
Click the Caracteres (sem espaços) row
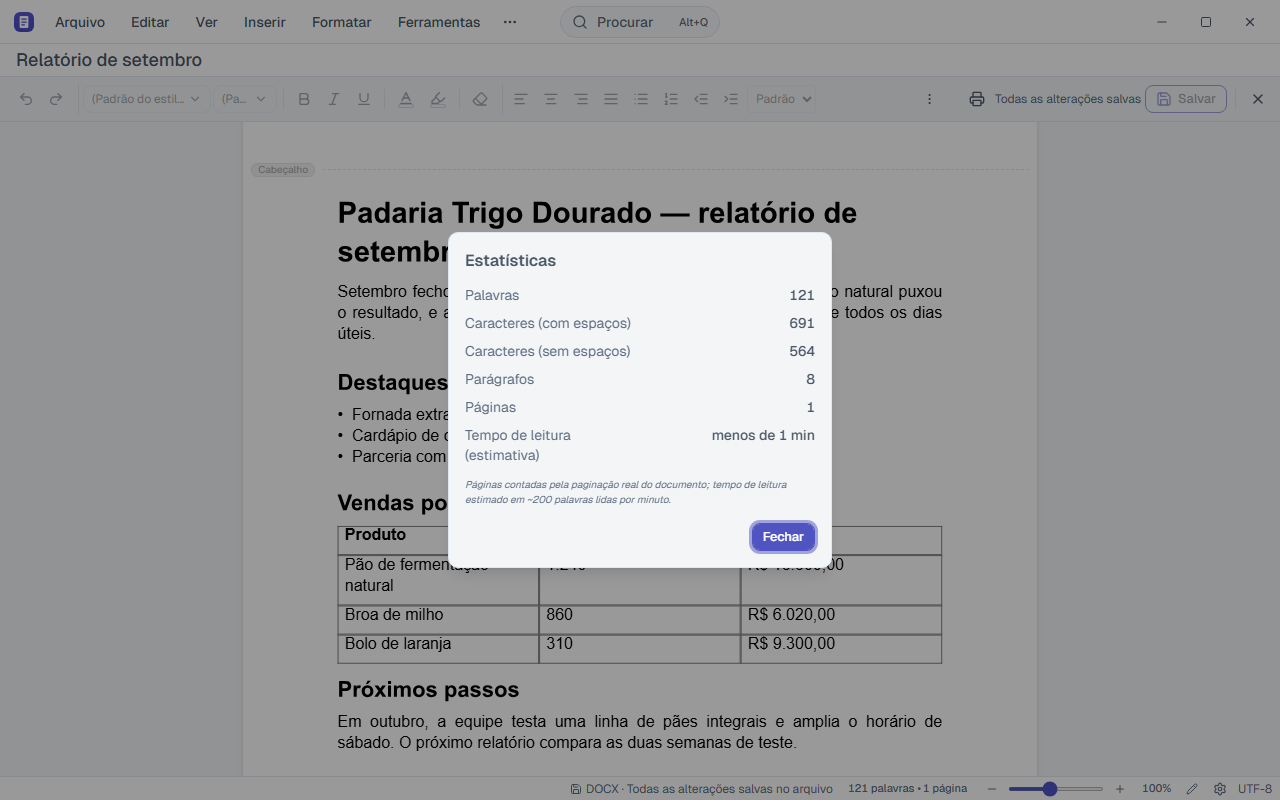[640, 351]
